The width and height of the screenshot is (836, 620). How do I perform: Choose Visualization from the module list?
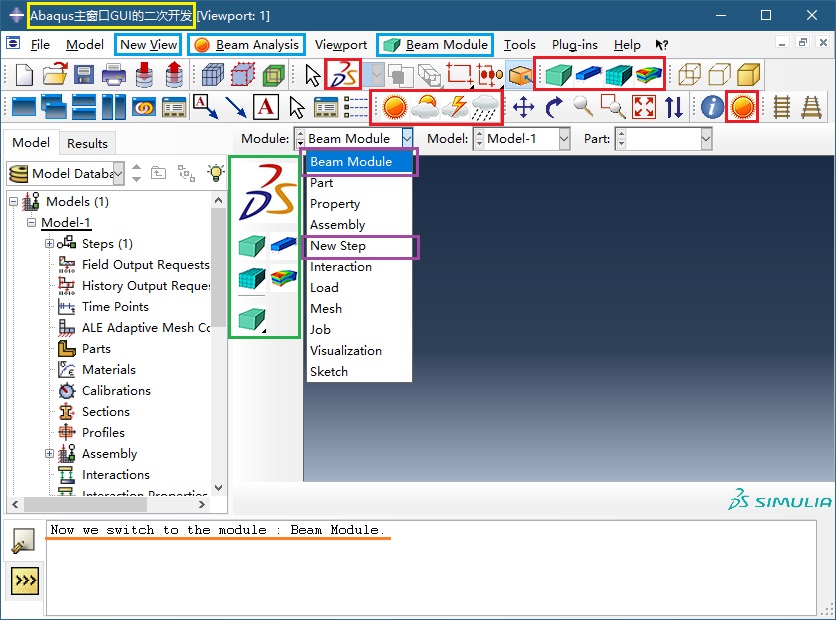tap(346, 351)
